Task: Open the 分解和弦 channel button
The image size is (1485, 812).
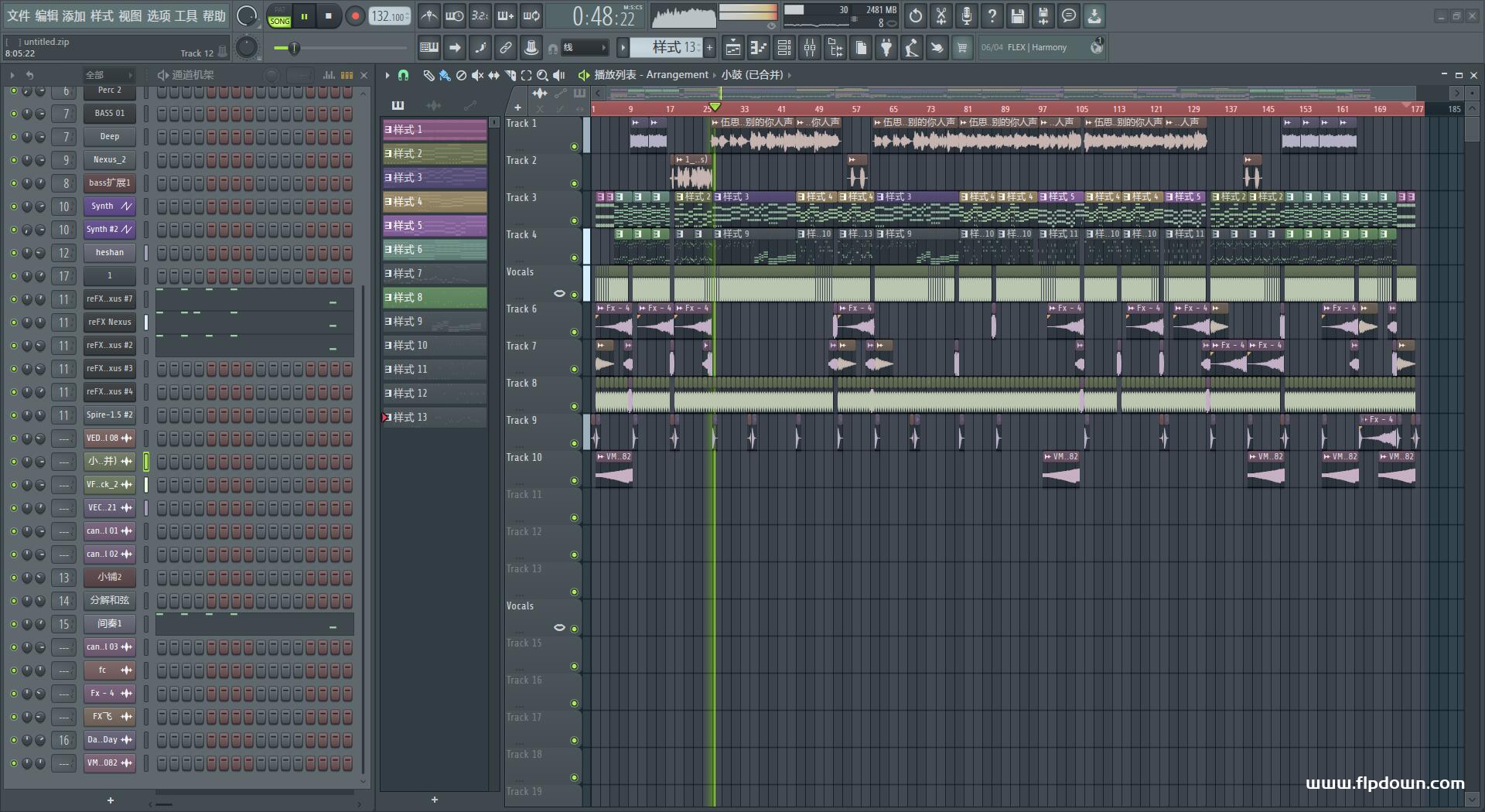Action: coord(110,601)
